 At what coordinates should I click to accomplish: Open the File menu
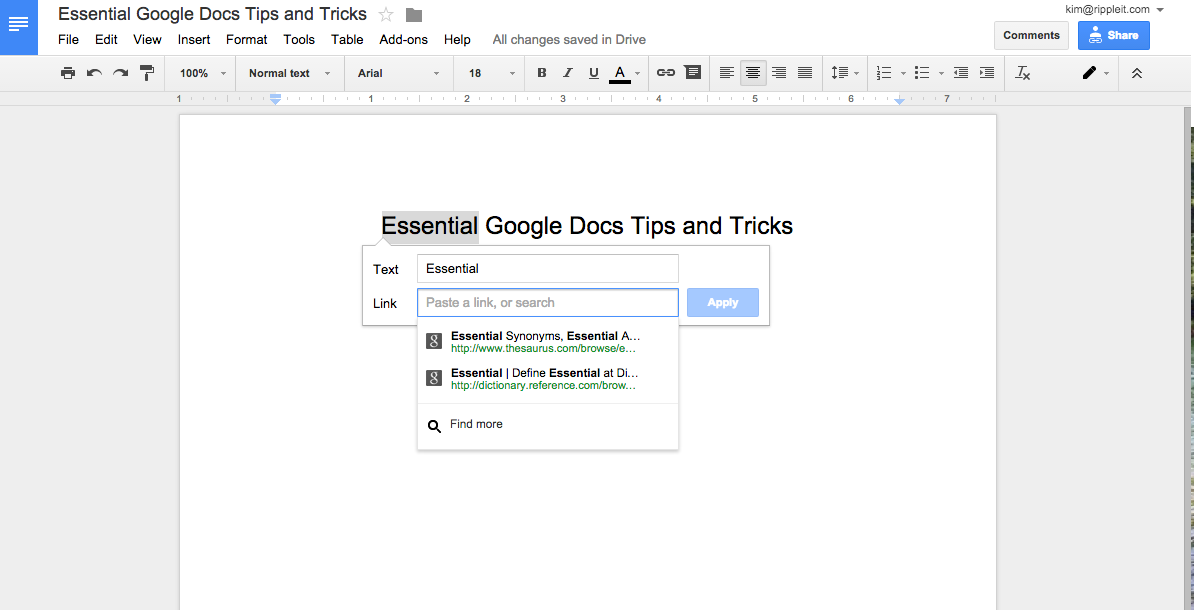(69, 40)
